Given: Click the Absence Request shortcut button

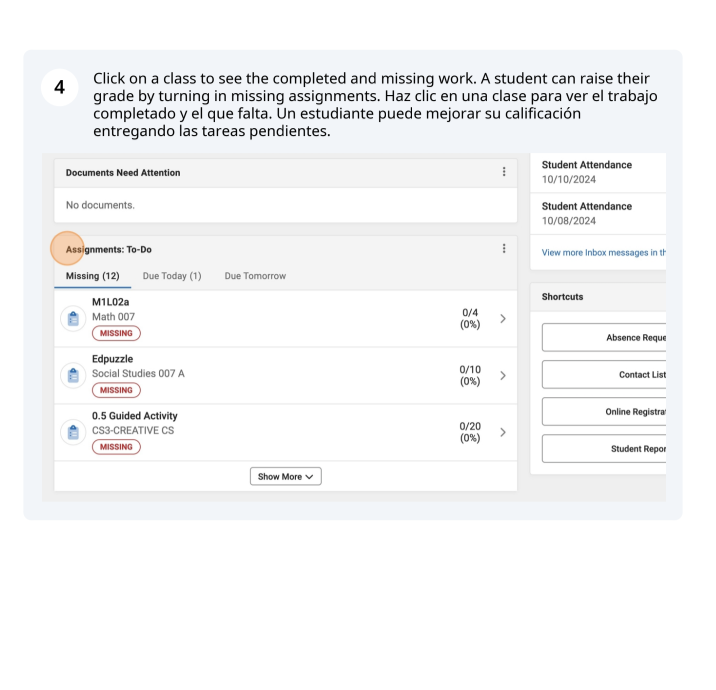Looking at the screenshot, I should [604, 337].
